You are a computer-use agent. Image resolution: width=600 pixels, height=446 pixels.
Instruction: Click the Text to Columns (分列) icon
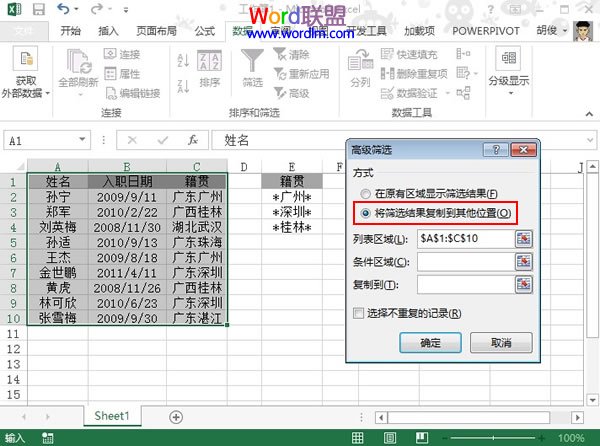pos(360,60)
